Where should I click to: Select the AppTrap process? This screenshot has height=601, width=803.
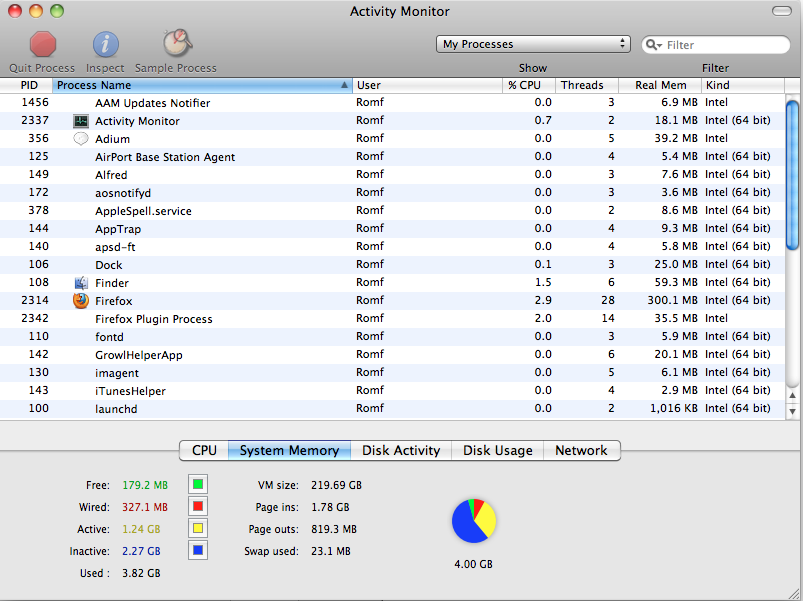point(392,229)
